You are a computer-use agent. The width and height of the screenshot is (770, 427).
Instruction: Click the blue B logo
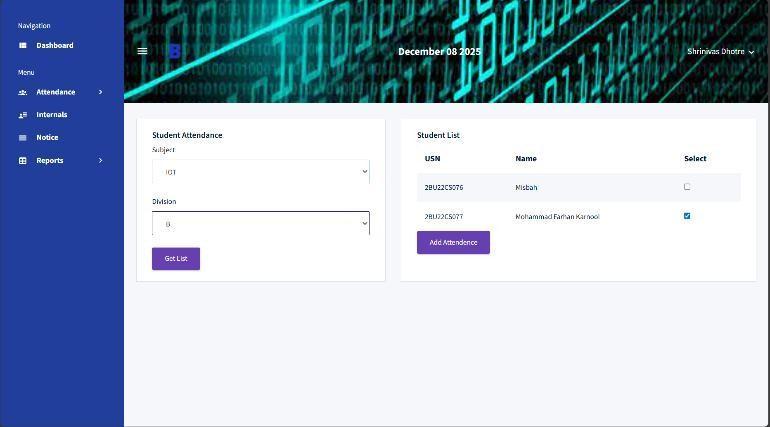click(175, 51)
